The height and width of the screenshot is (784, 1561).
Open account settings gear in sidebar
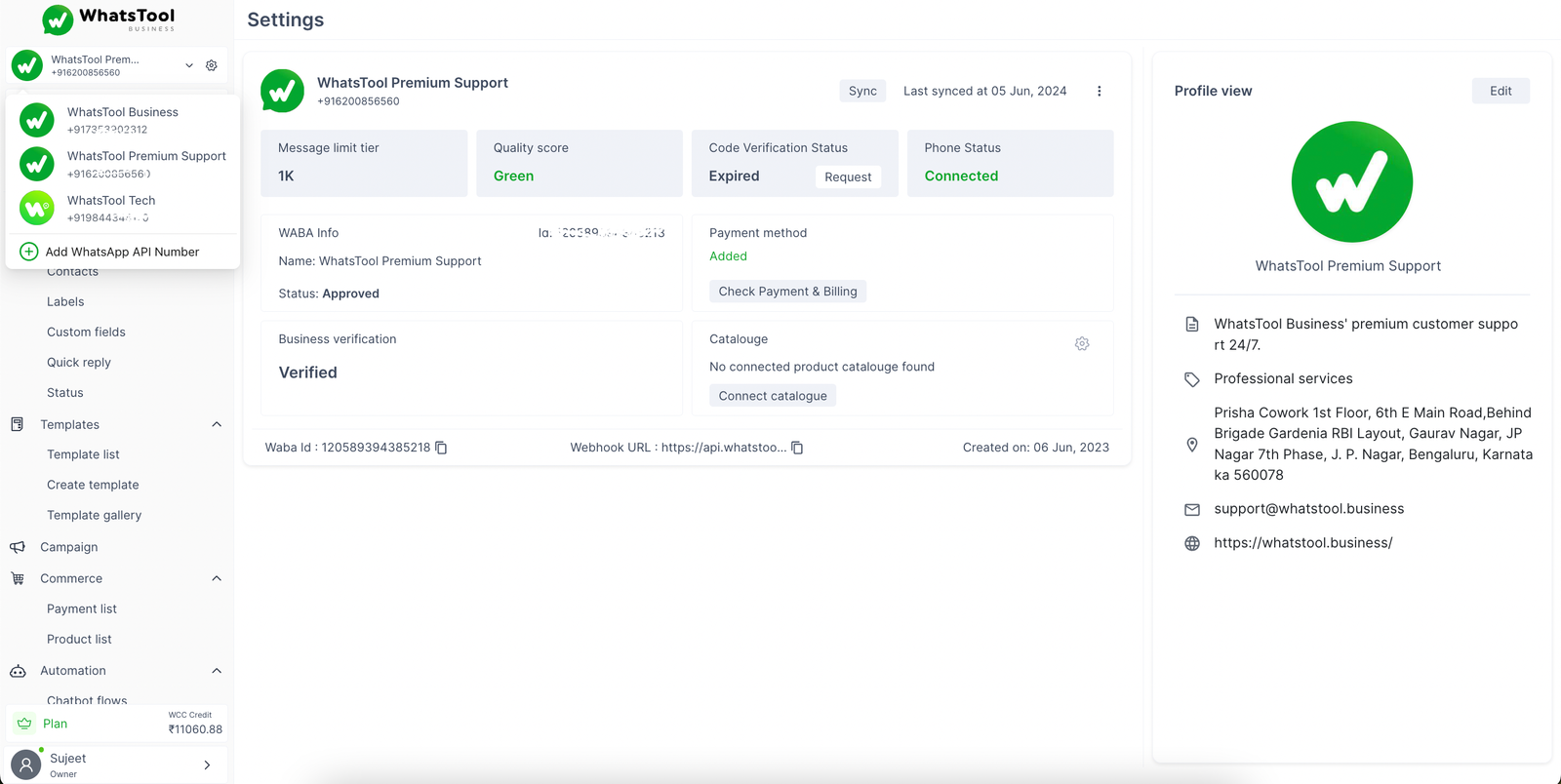(x=211, y=65)
